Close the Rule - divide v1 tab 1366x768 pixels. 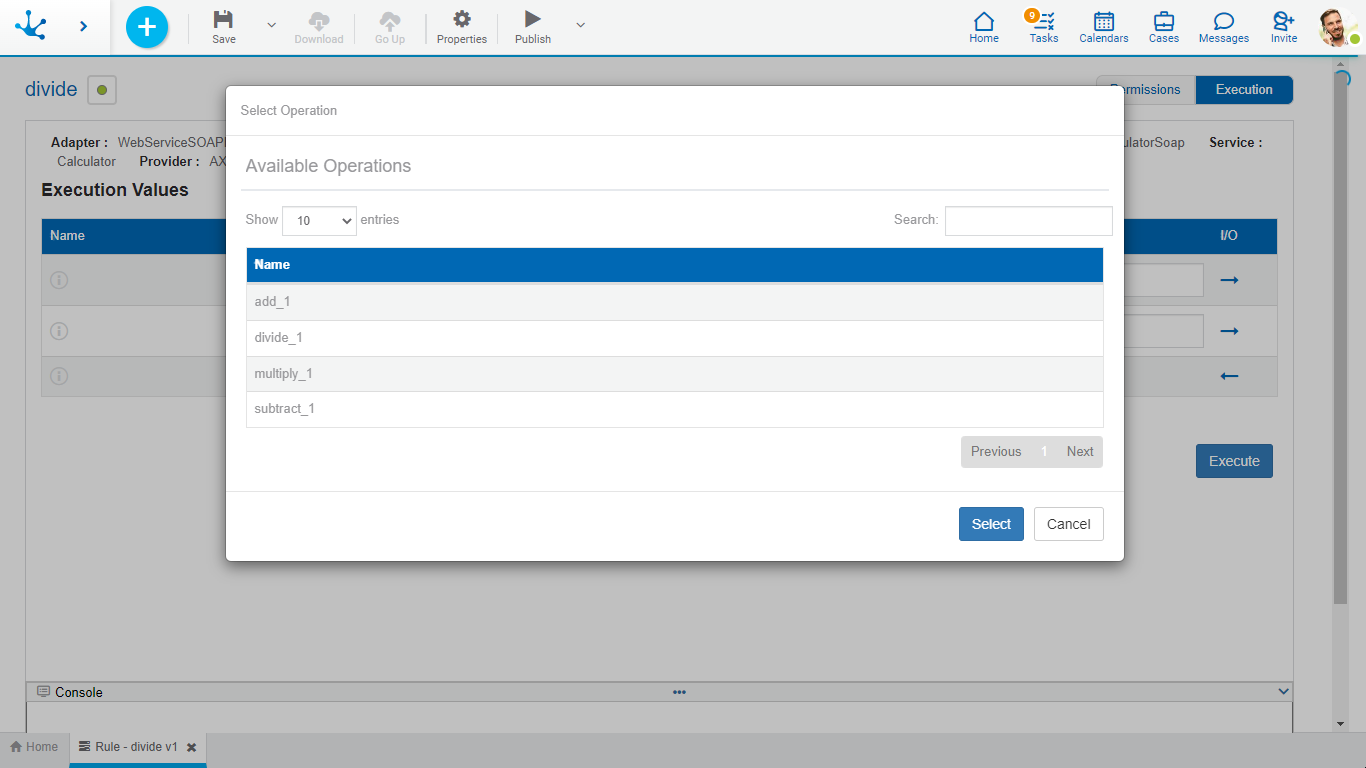point(191,747)
